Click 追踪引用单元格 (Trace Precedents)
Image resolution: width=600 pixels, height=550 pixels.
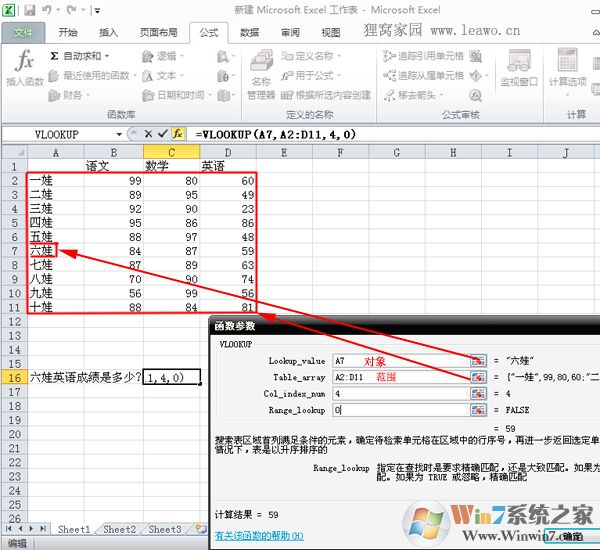pos(423,57)
